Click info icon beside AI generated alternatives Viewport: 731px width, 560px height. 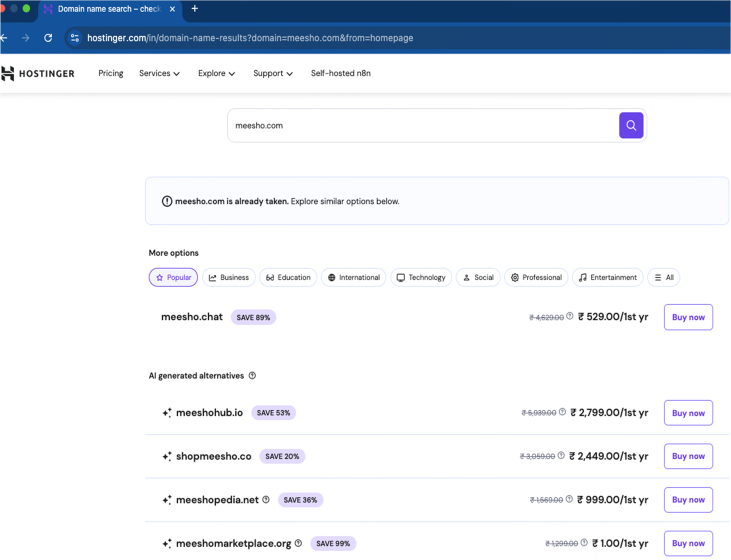252,376
